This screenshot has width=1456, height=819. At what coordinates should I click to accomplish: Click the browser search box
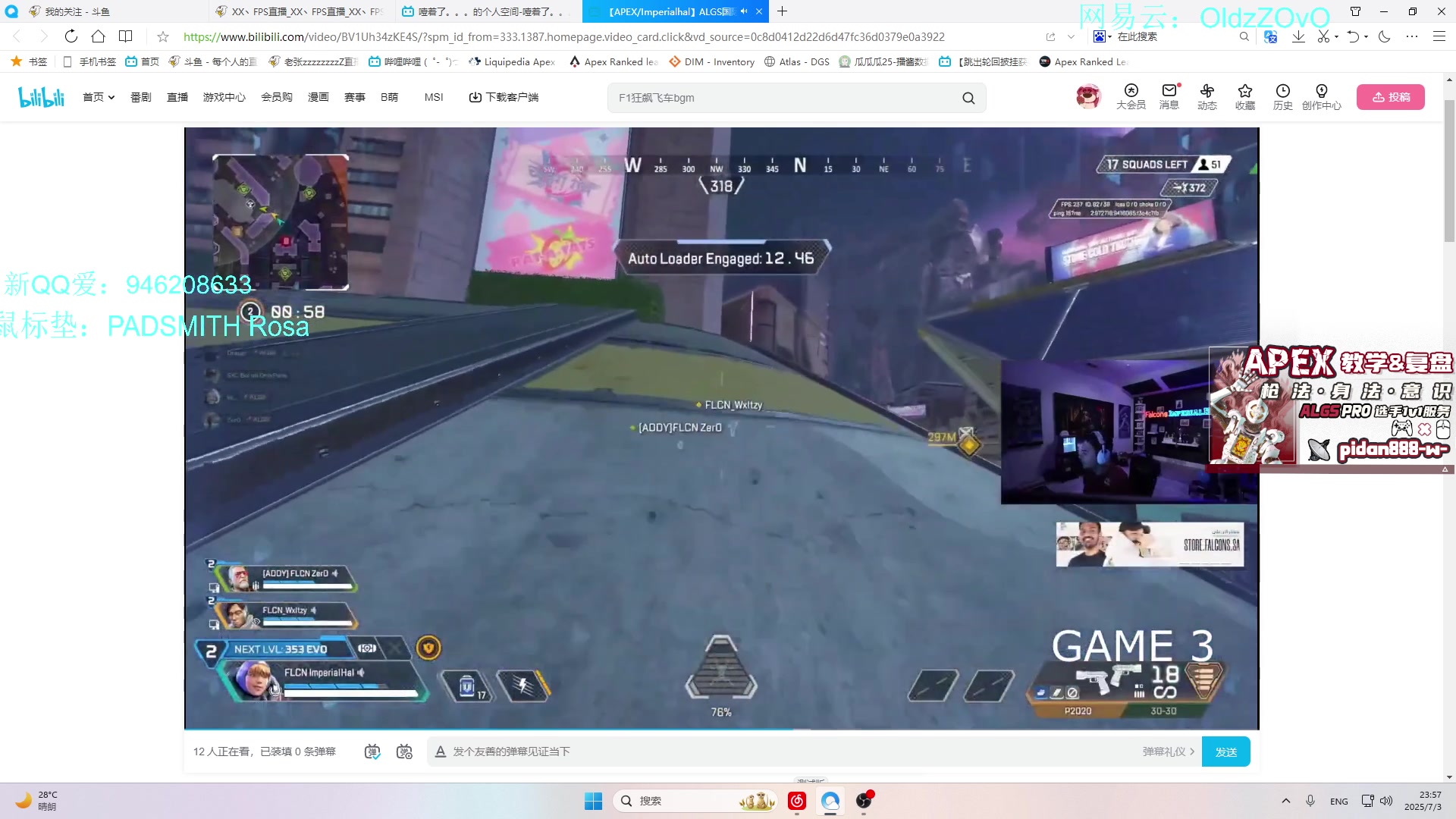[1174, 36]
